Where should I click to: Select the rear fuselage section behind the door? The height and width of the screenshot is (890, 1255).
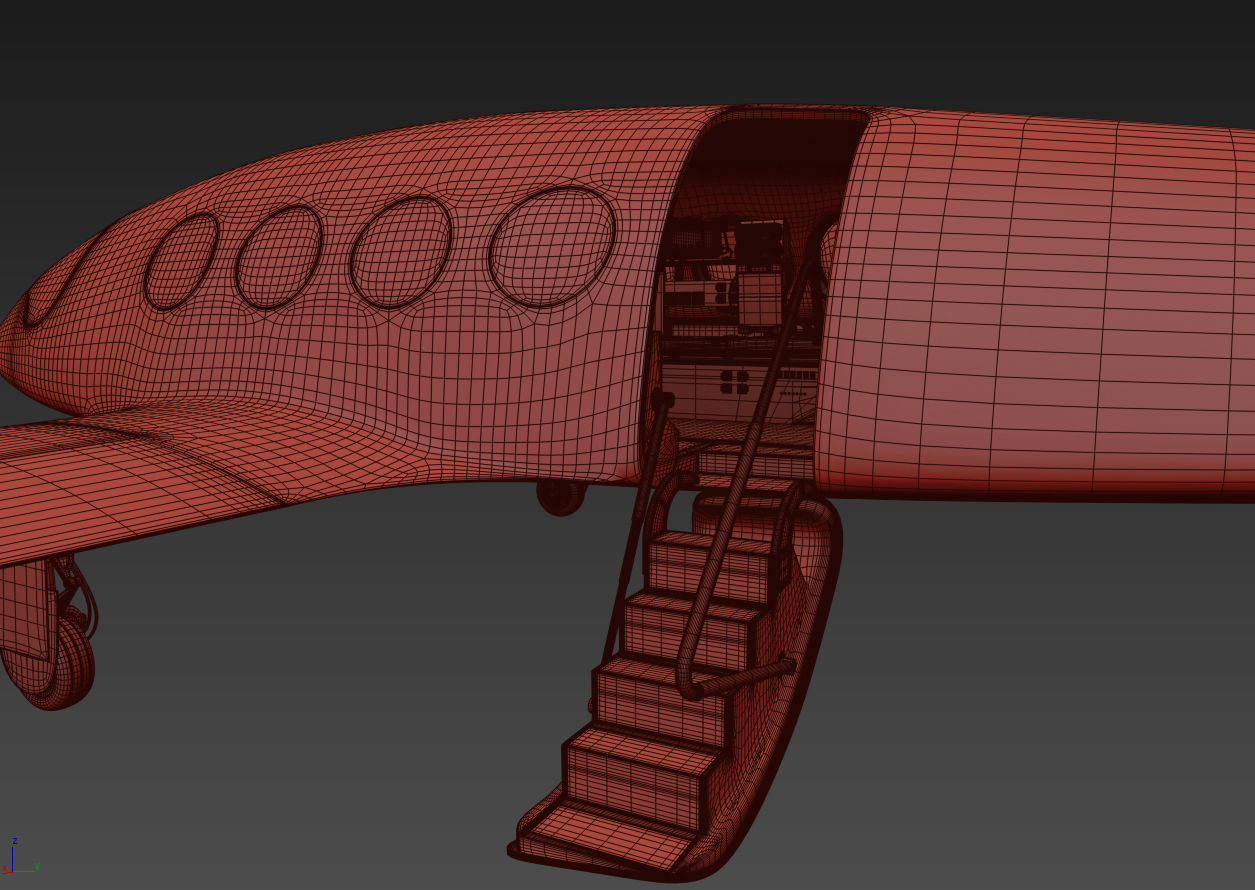pos(1035,305)
